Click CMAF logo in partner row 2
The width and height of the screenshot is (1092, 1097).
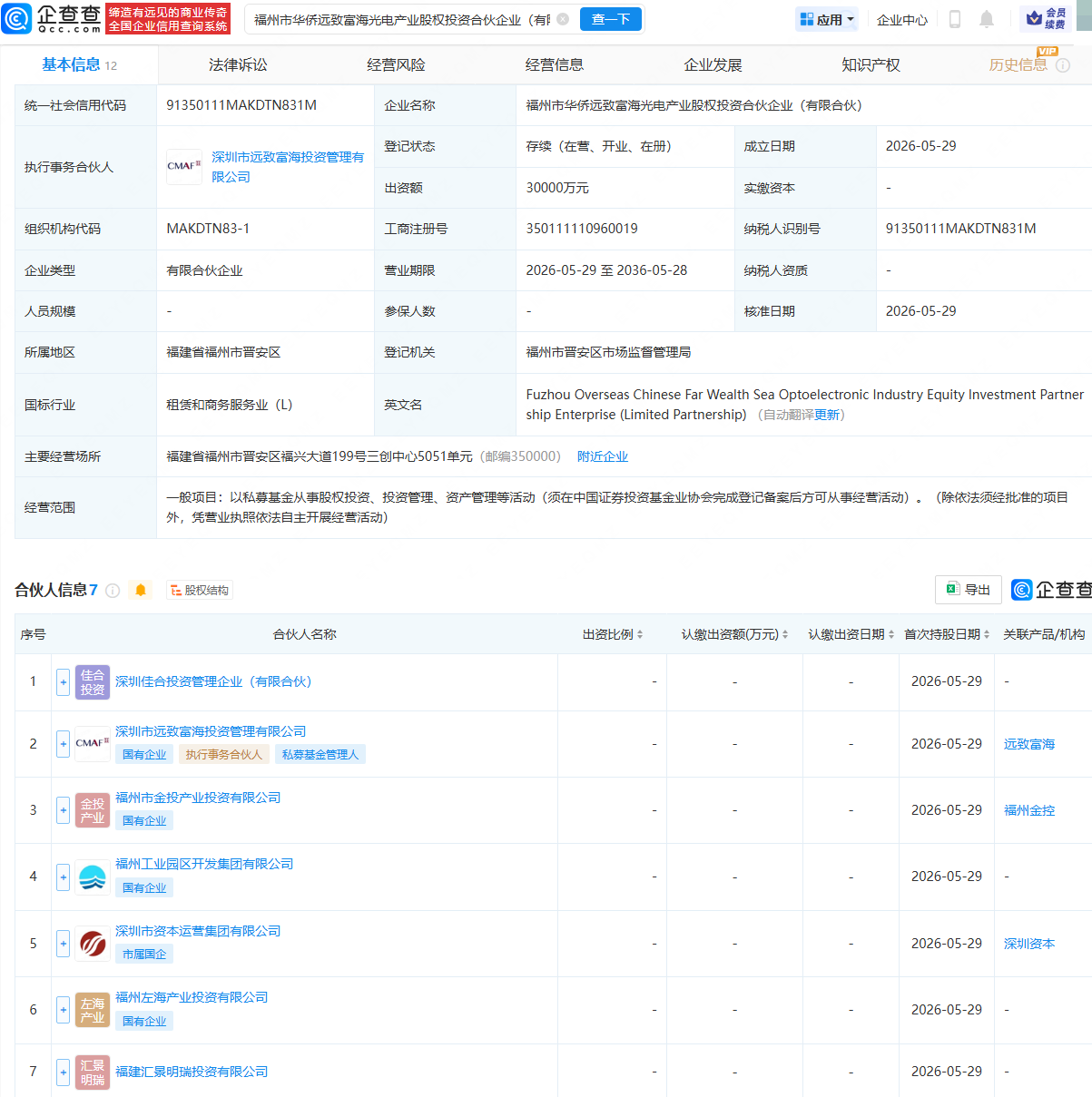pyautogui.click(x=93, y=743)
